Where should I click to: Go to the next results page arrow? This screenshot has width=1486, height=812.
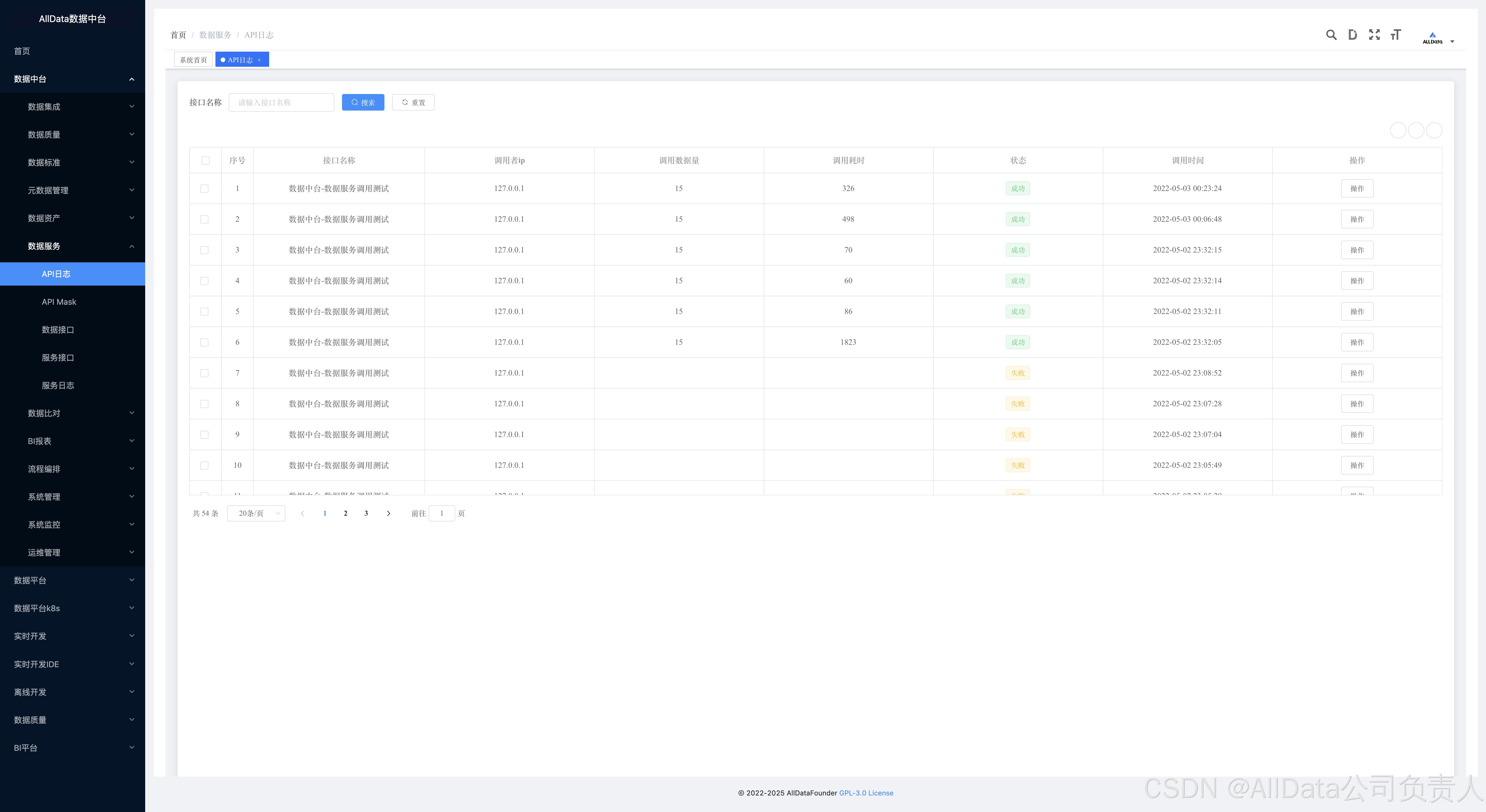pos(388,513)
